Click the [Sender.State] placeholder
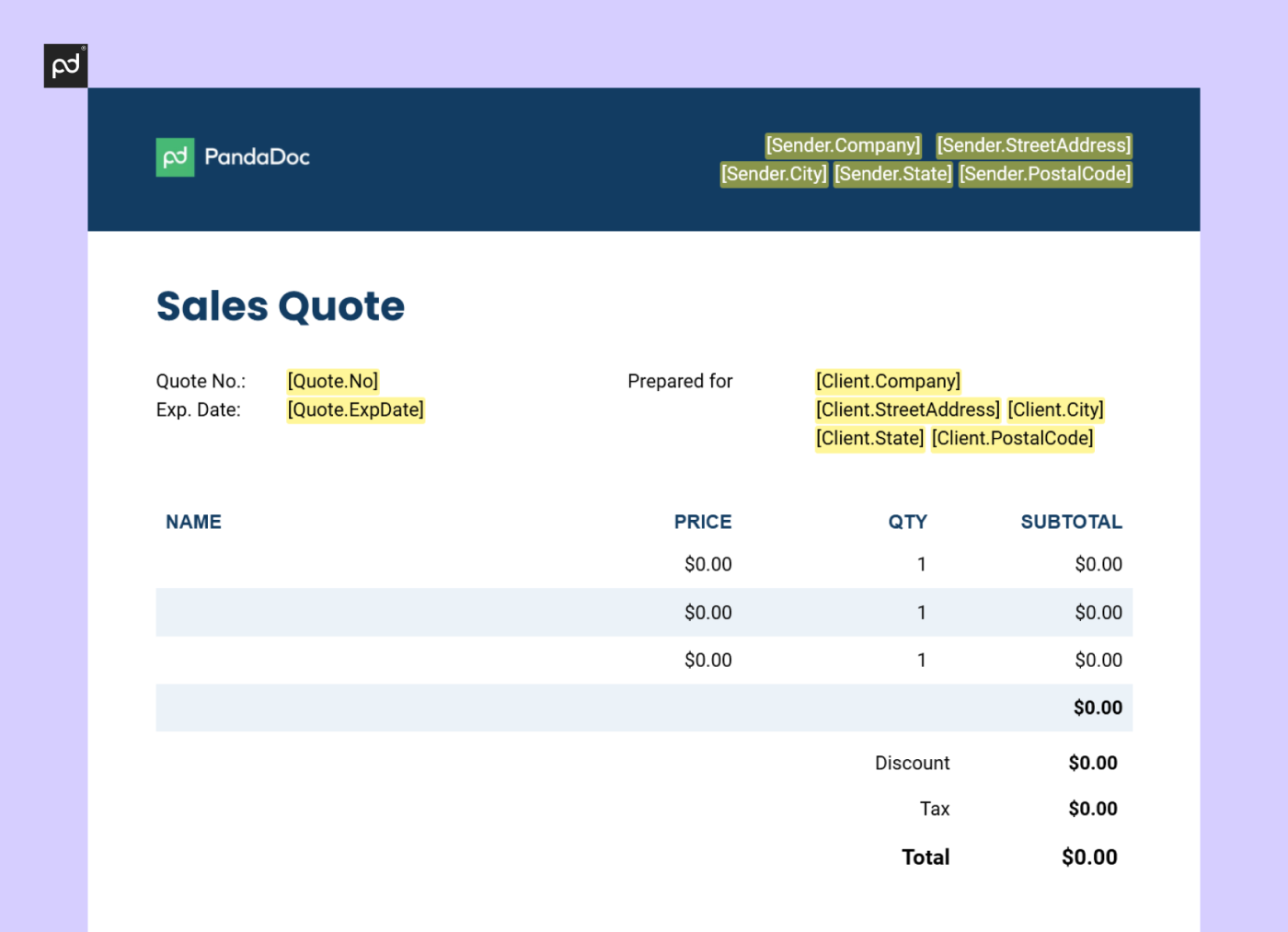 coord(893,173)
